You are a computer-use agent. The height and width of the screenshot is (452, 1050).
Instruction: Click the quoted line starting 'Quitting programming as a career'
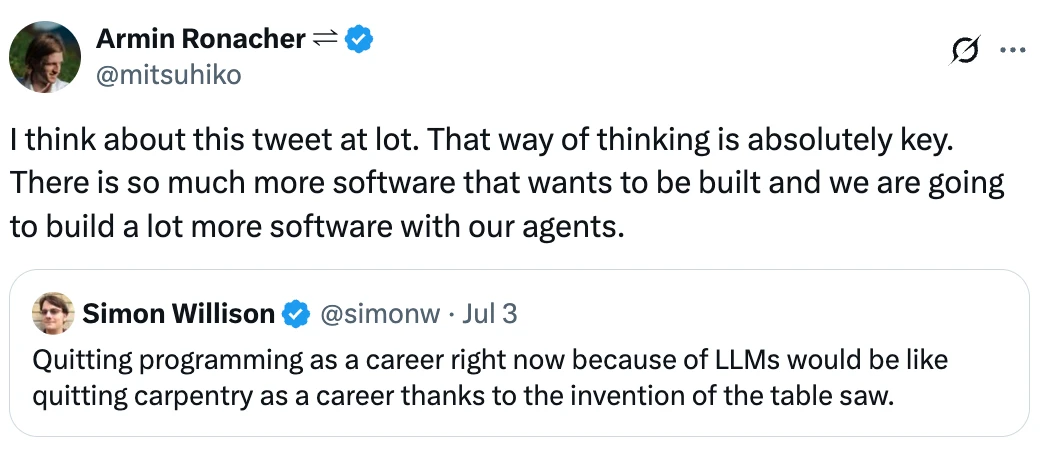coord(490,357)
